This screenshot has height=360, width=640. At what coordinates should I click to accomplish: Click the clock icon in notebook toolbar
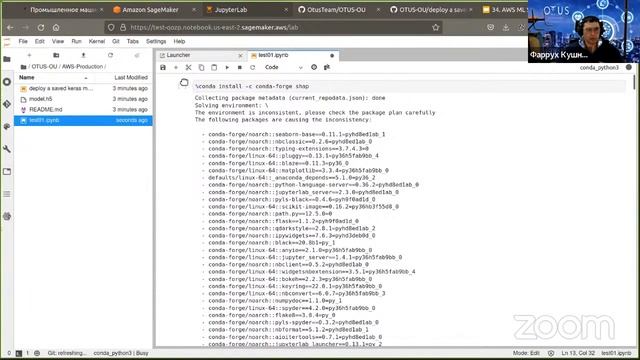click(314, 67)
